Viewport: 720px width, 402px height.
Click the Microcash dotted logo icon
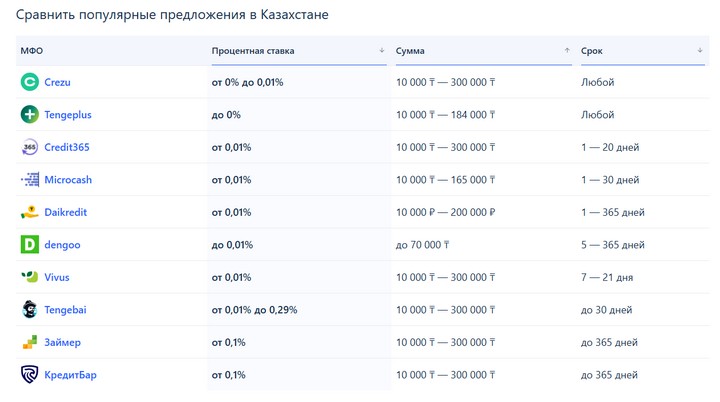coord(30,180)
